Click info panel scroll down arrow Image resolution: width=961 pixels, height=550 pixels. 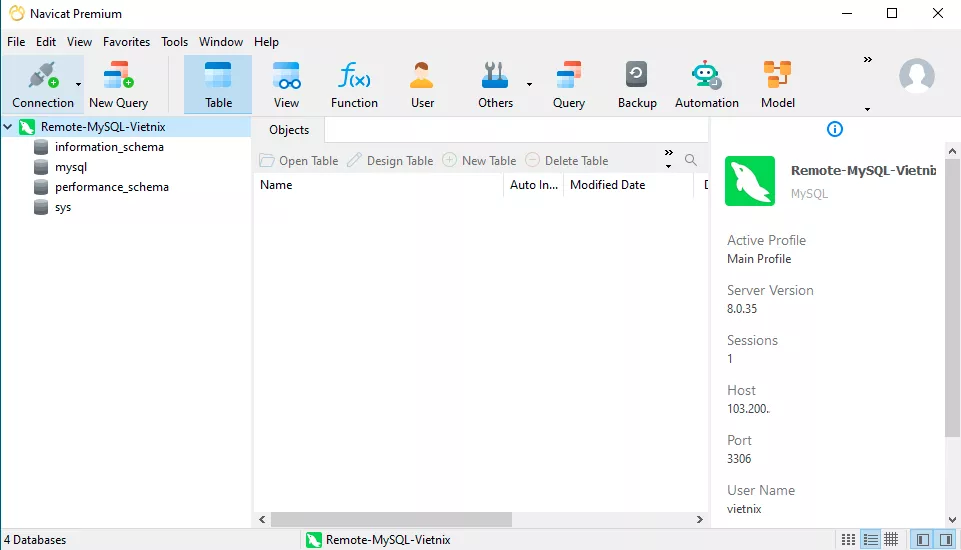tap(952, 519)
